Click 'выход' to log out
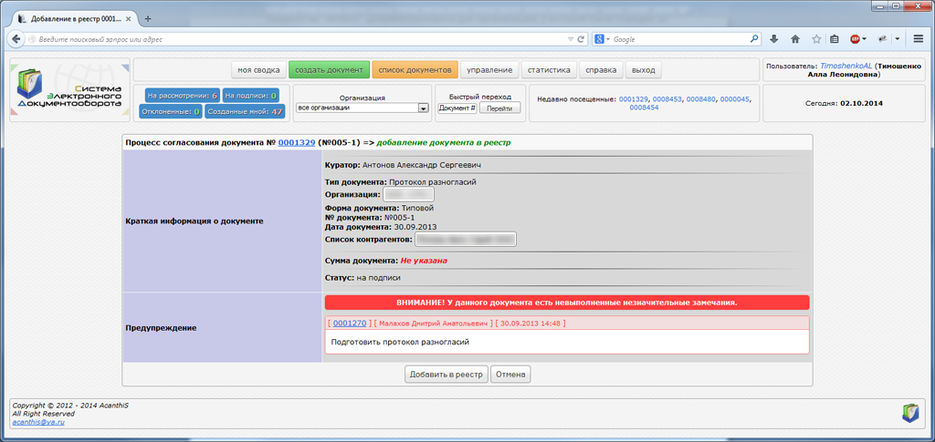The image size is (935, 442). tap(643, 70)
